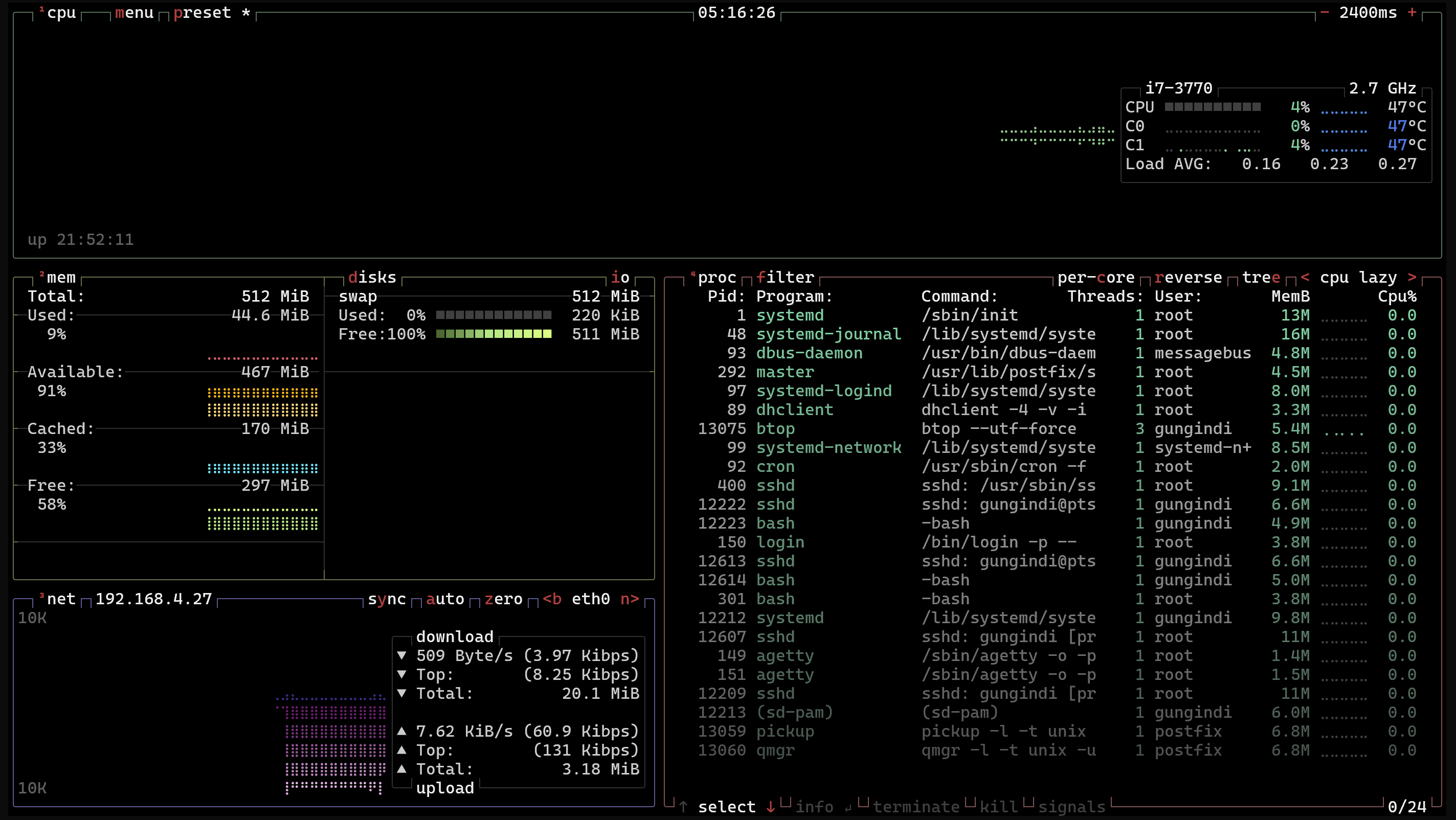Click the clock showing 05:16:26
The height and width of the screenshot is (820, 1456).
[736, 12]
